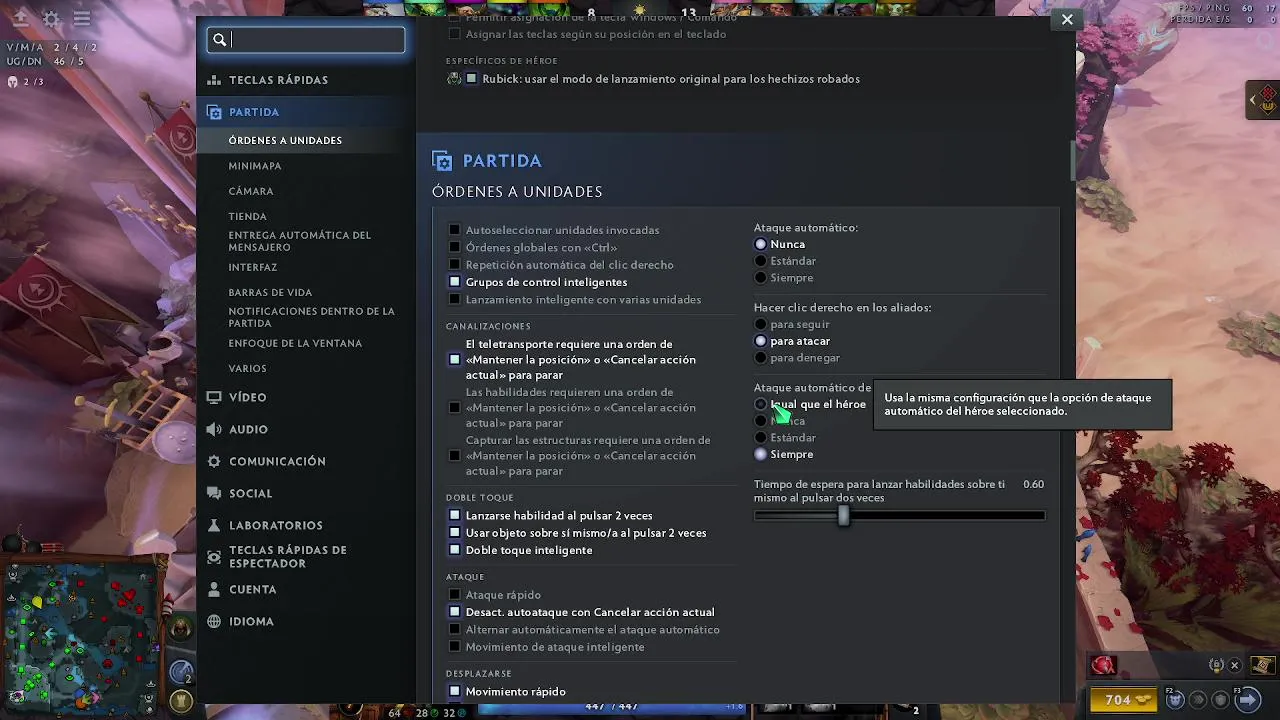The width and height of the screenshot is (1280, 720).
Task: Select 'para denegar' for right-click on allies
Action: point(761,358)
